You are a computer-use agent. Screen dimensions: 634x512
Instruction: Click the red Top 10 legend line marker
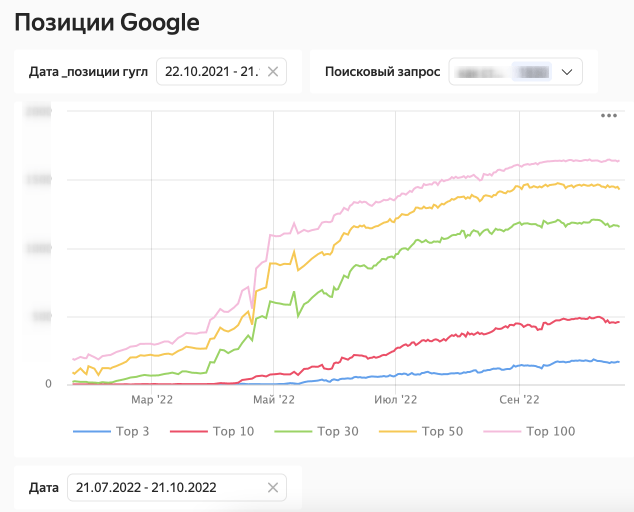click(x=188, y=432)
